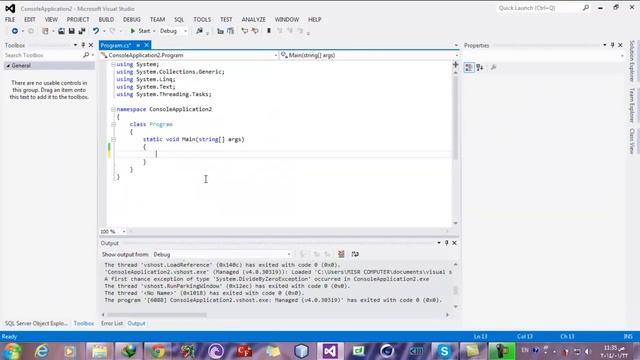Click the Categorized icon in Properties

(469, 68)
